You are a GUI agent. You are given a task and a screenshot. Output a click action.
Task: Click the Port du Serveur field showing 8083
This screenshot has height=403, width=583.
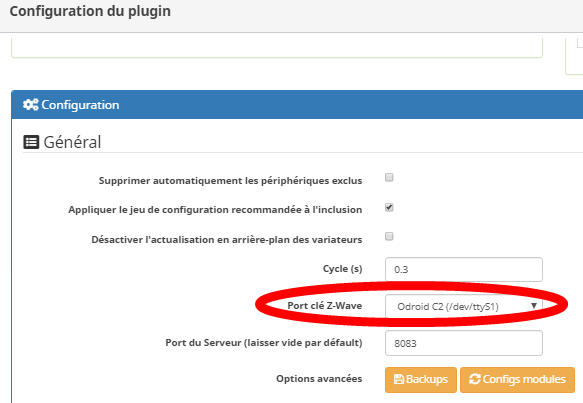pos(464,343)
